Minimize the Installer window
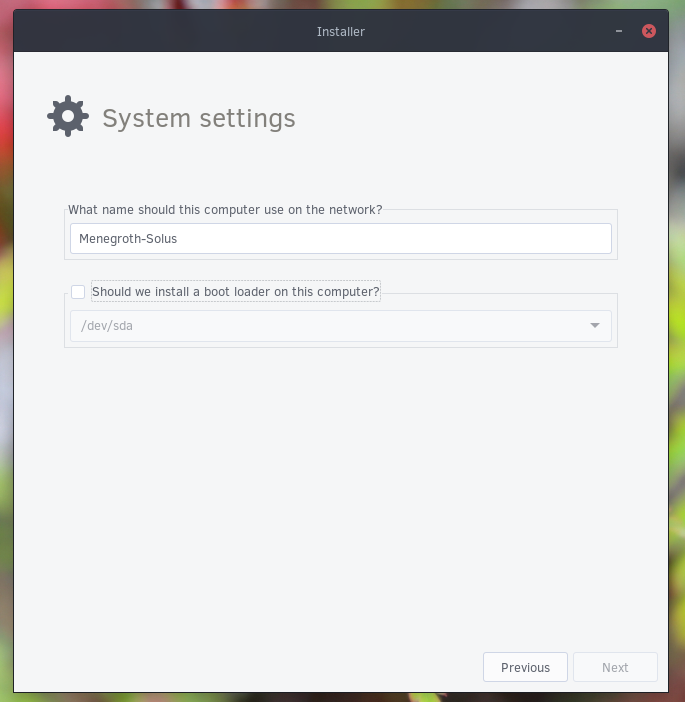685x702 pixels. 619,31
